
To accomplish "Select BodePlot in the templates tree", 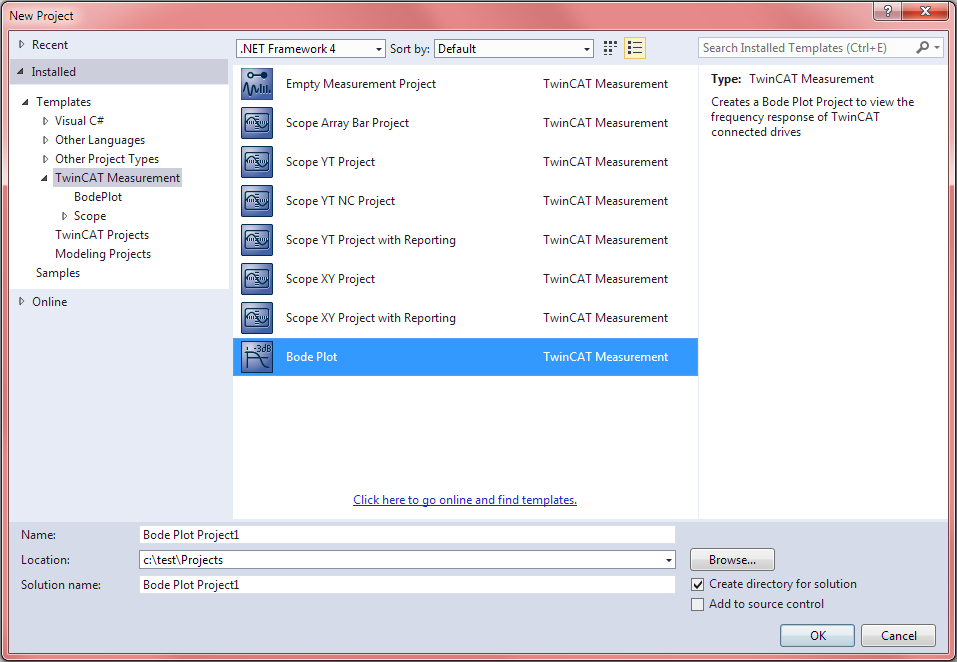I will point(98,197).
